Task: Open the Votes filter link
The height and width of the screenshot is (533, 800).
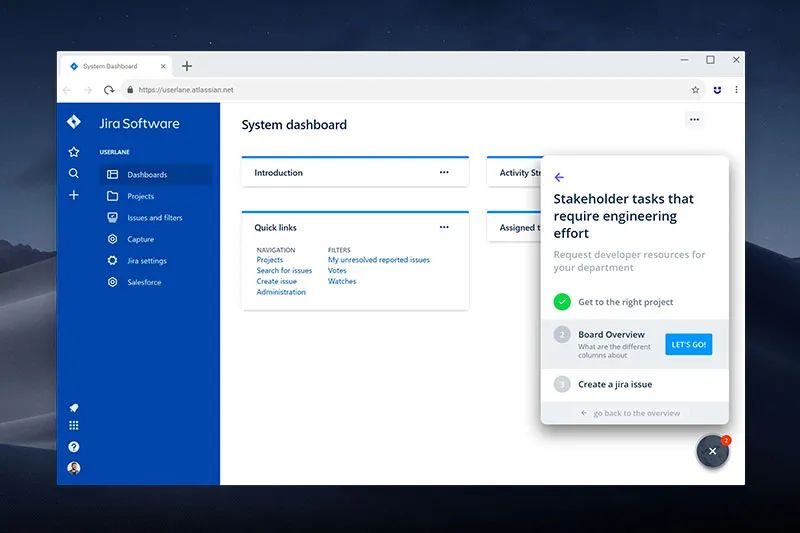Action: tap(337, 270)
